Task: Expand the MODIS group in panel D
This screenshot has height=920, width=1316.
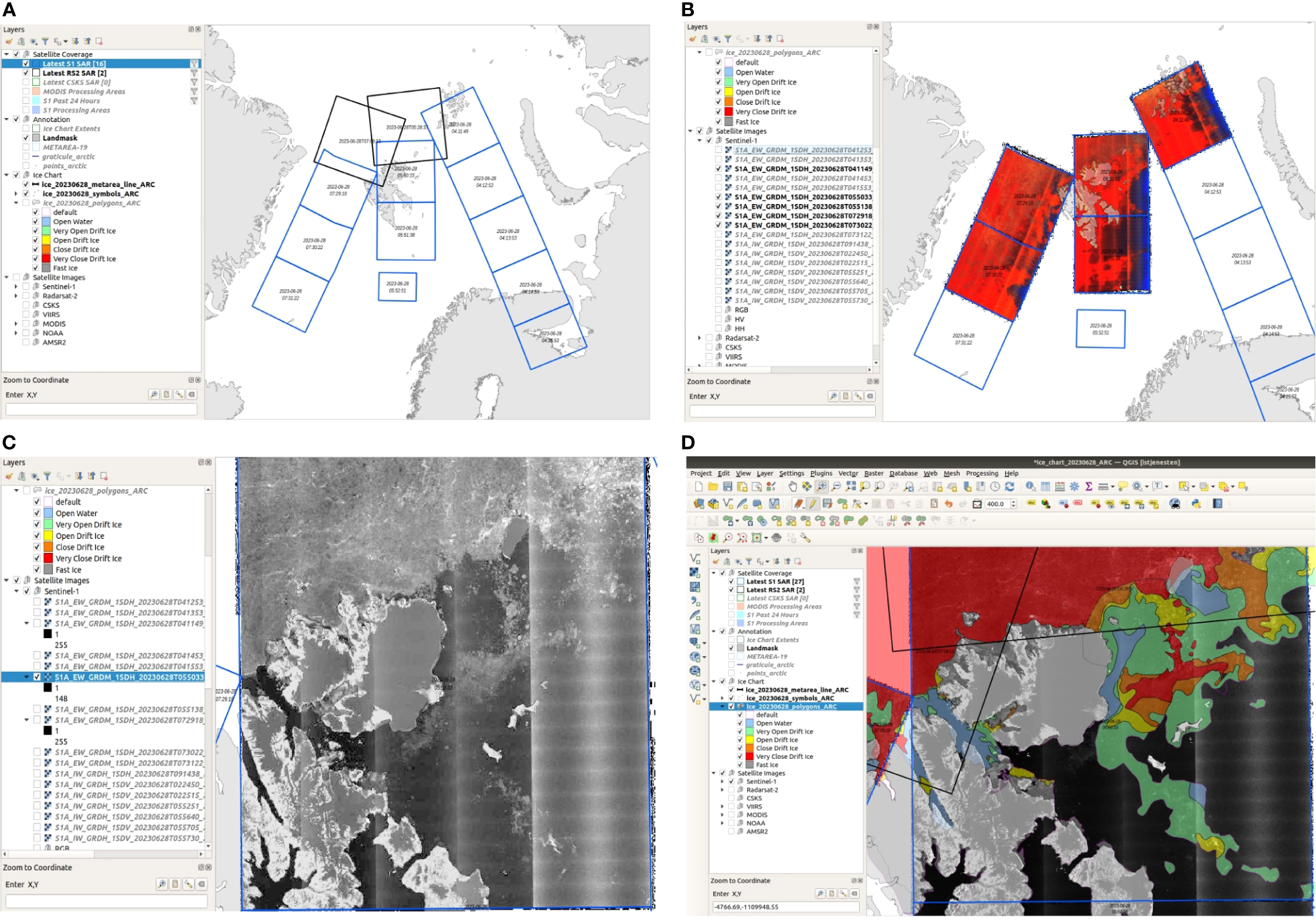Action: [x=722, y=815]
